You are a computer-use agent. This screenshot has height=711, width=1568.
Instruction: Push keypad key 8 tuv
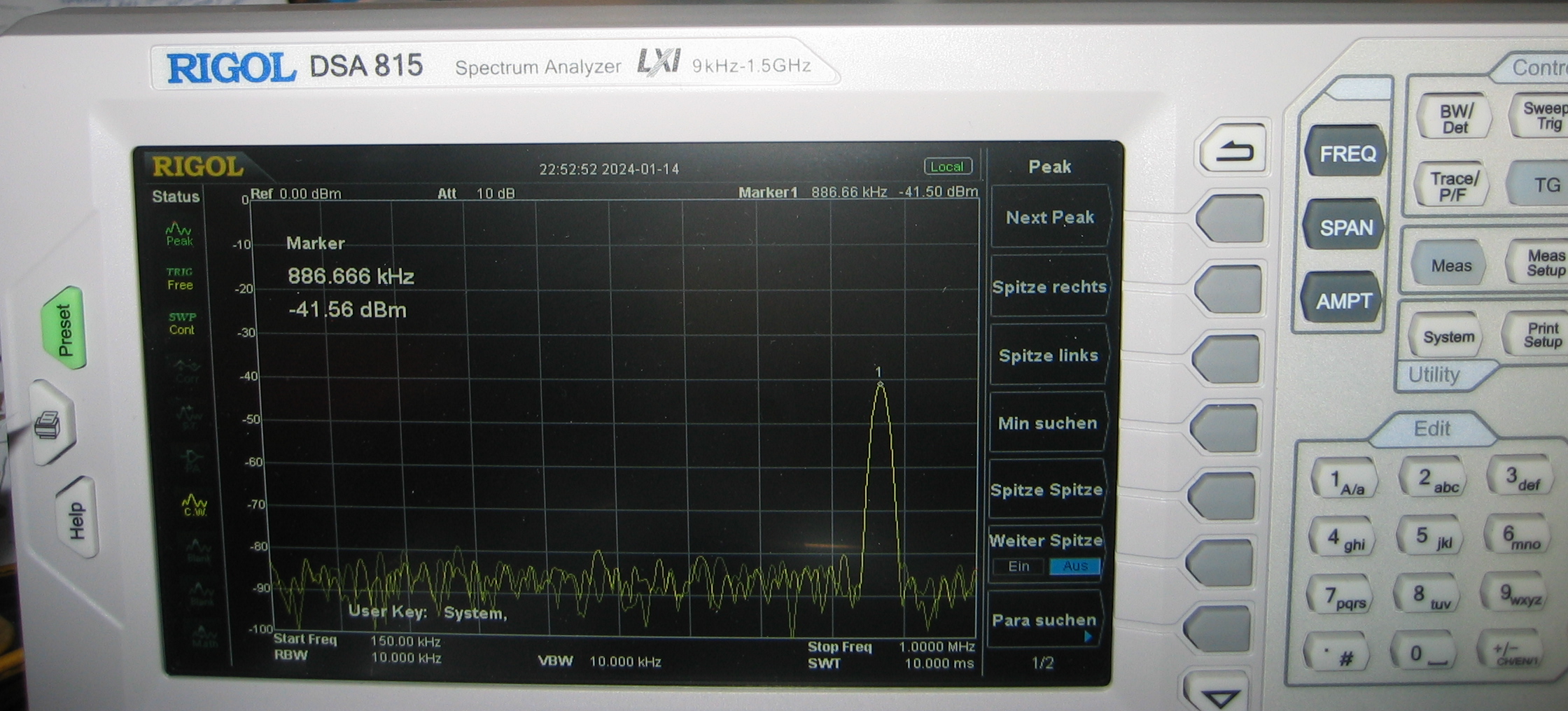(x=1428, y=596)
